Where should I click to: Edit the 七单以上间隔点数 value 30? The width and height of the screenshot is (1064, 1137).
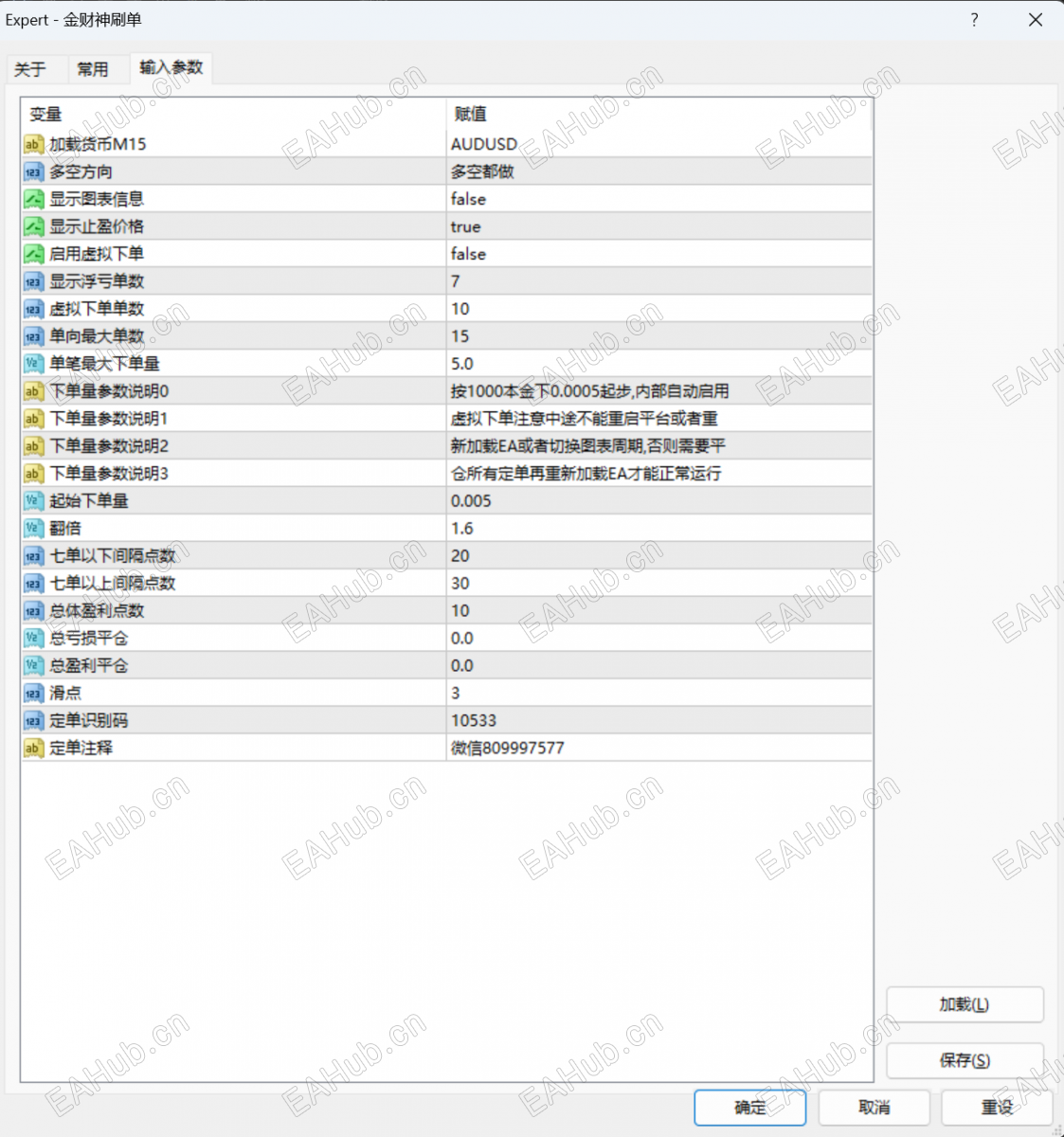point(658,584)
